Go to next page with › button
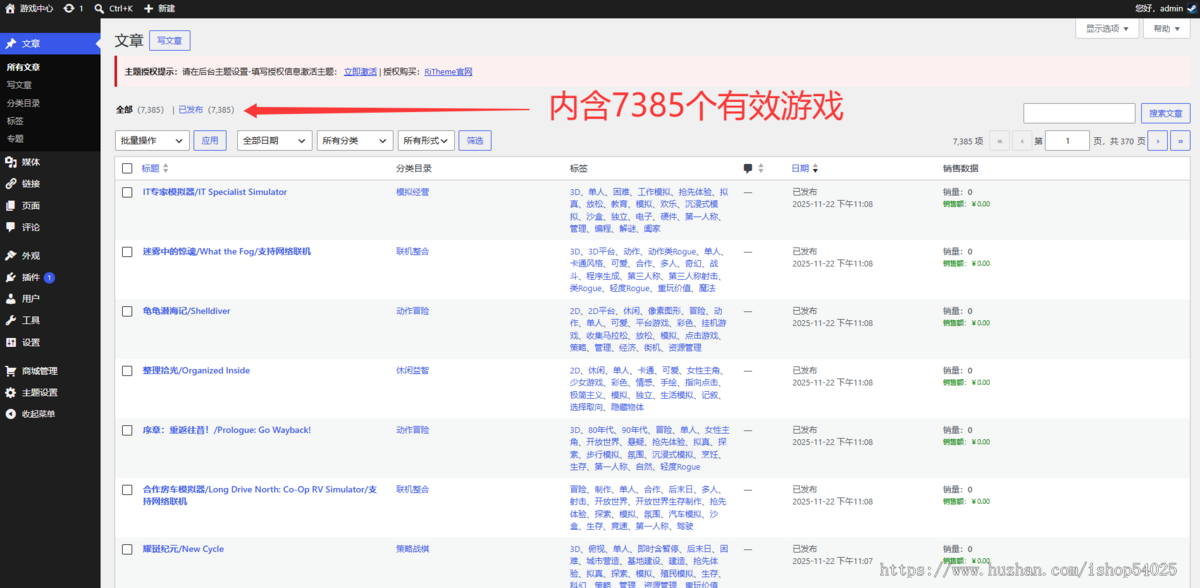This screenshot has height=588, width=1200. pos(1158,141)
